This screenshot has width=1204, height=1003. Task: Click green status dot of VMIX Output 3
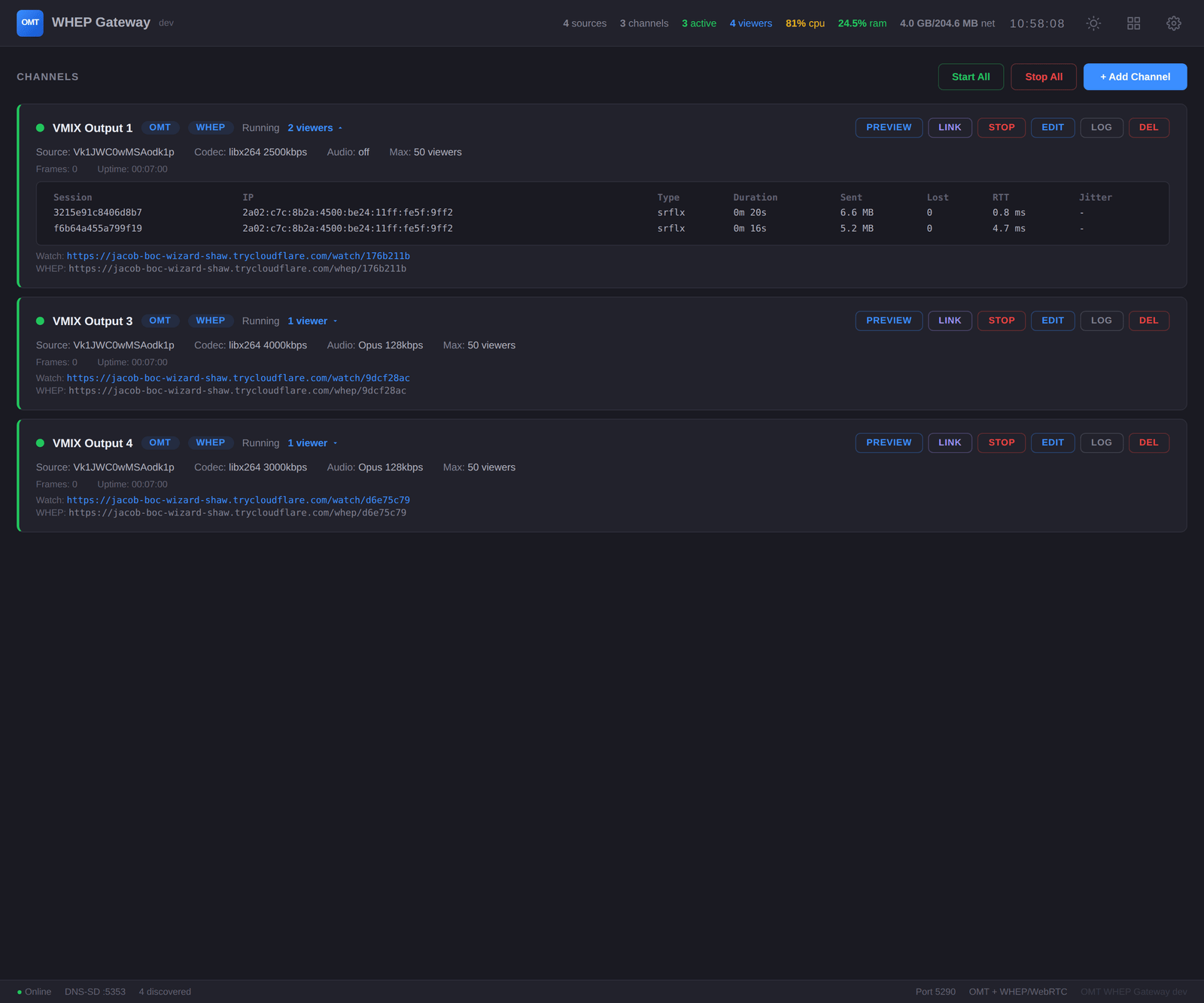41,321
